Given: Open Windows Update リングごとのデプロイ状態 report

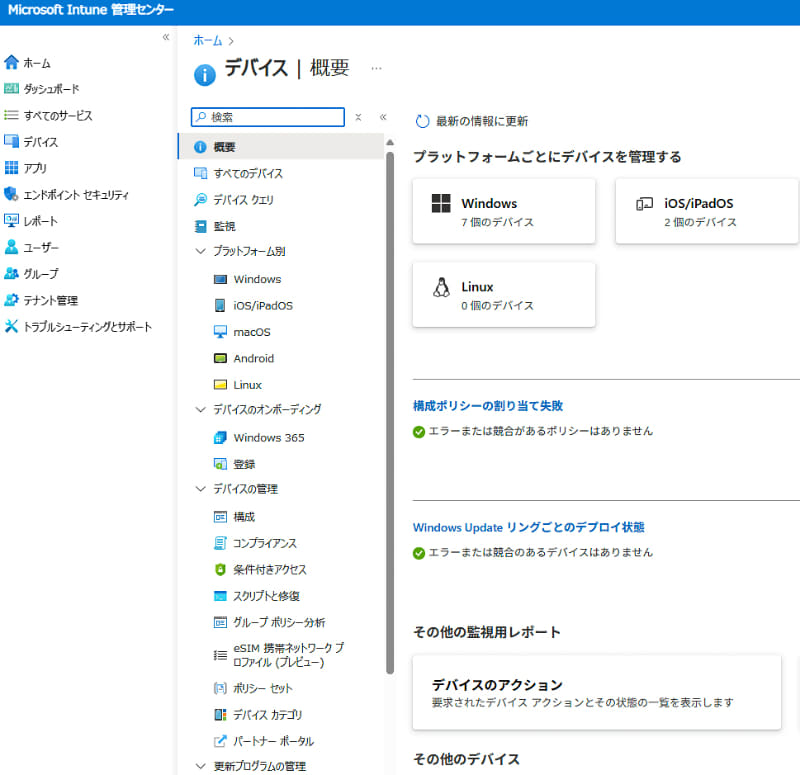Looking at the screenshot, I should click(527, 527).
